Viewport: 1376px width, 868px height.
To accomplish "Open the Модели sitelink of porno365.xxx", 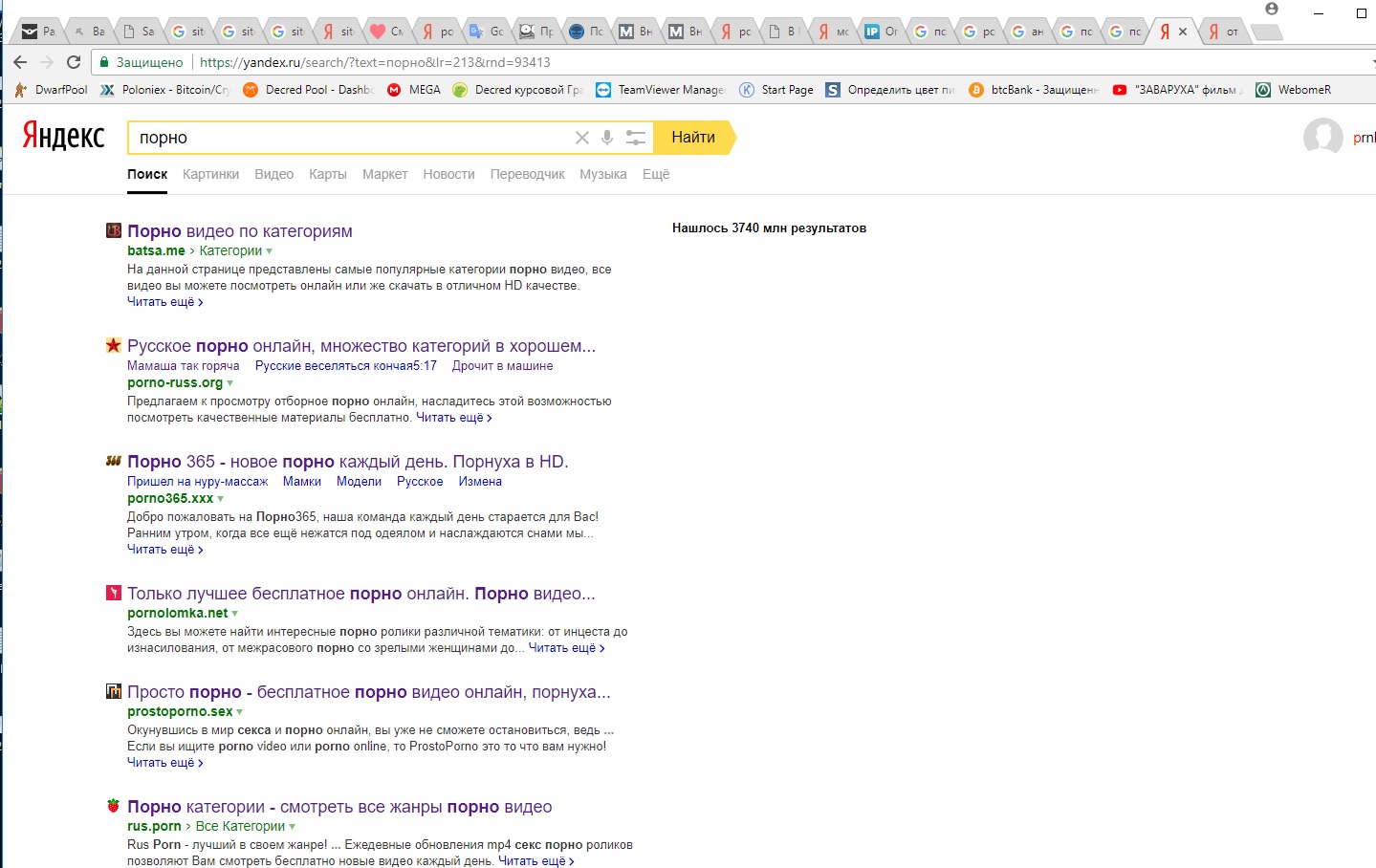I will (x=359, y=482).
